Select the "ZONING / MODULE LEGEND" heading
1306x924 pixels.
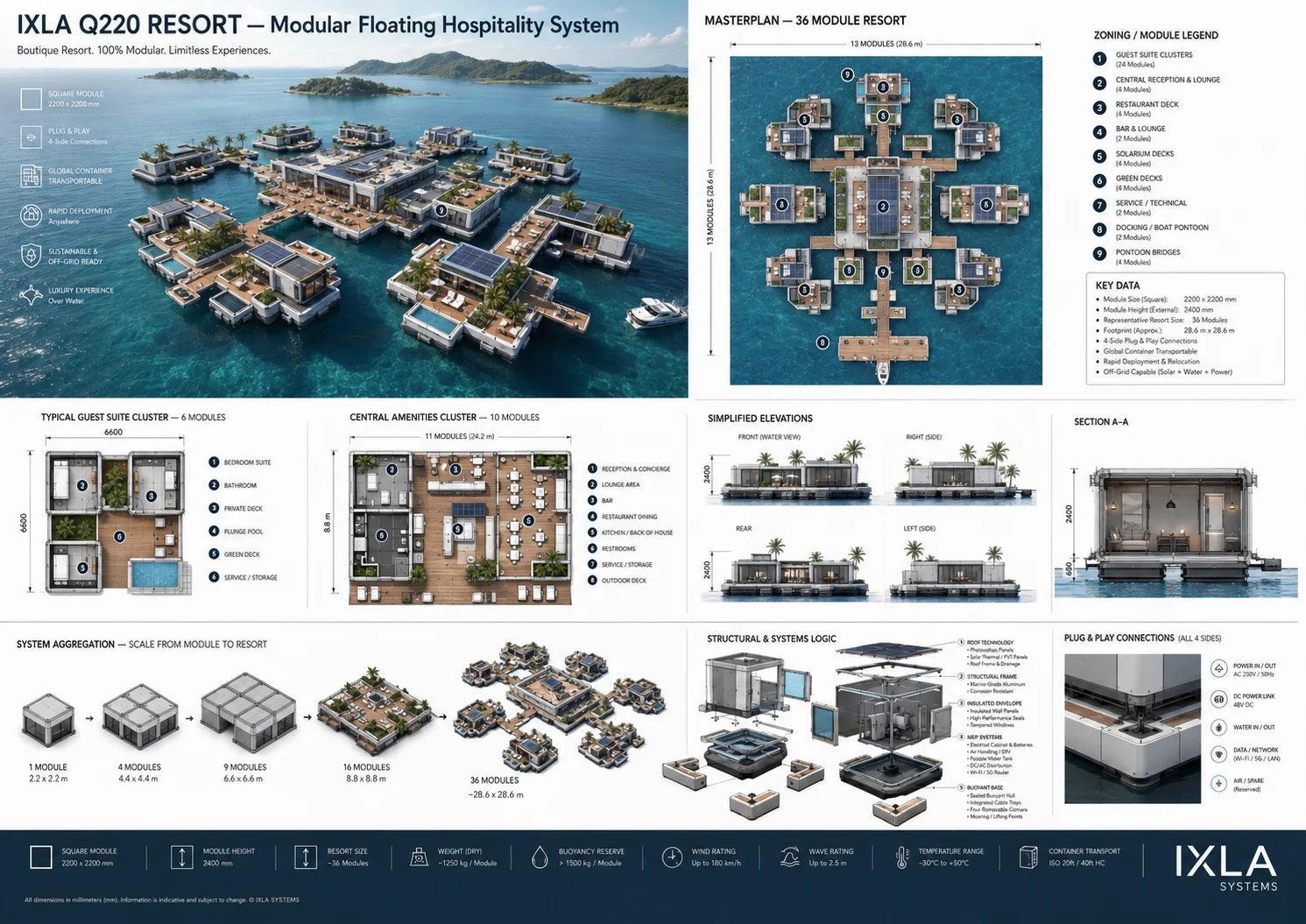coord(1155,35)
